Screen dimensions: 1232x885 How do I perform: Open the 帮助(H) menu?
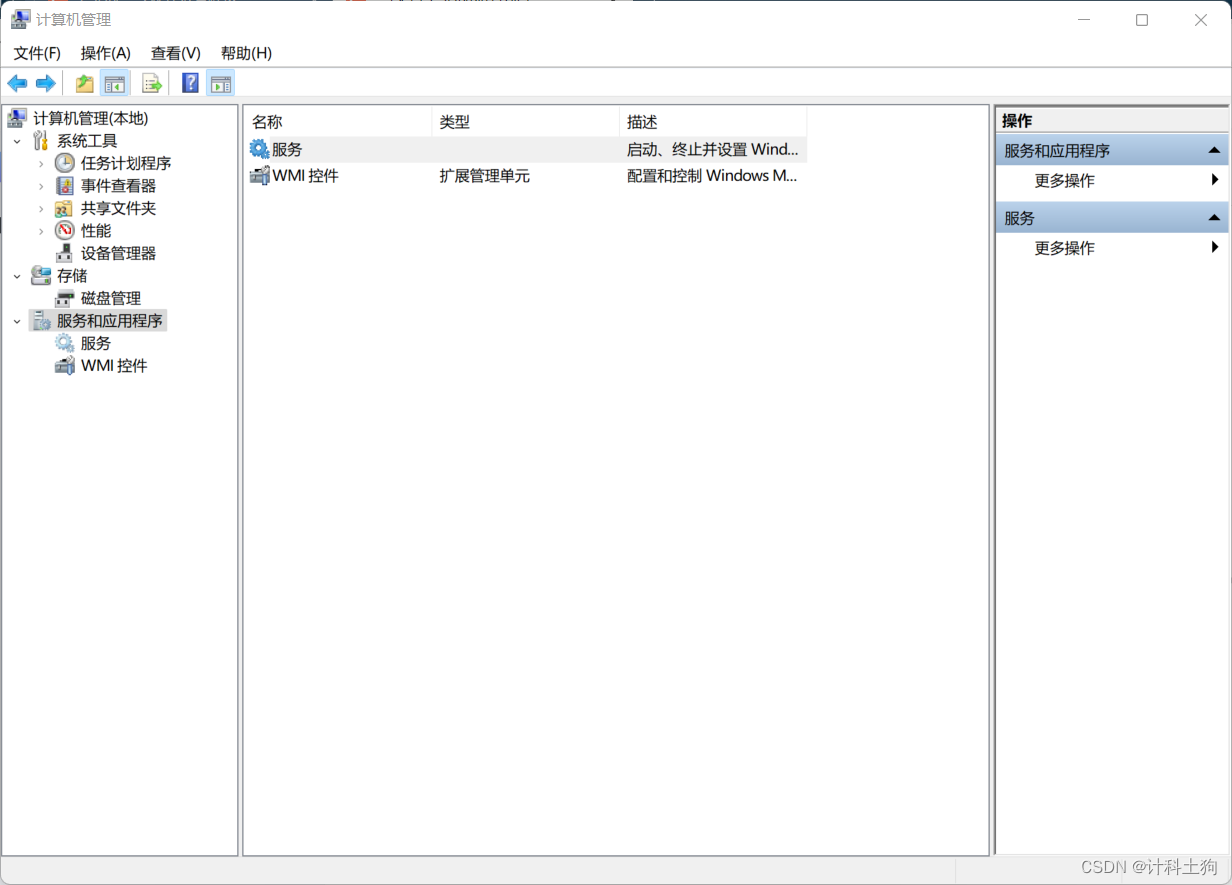point(246,53)
